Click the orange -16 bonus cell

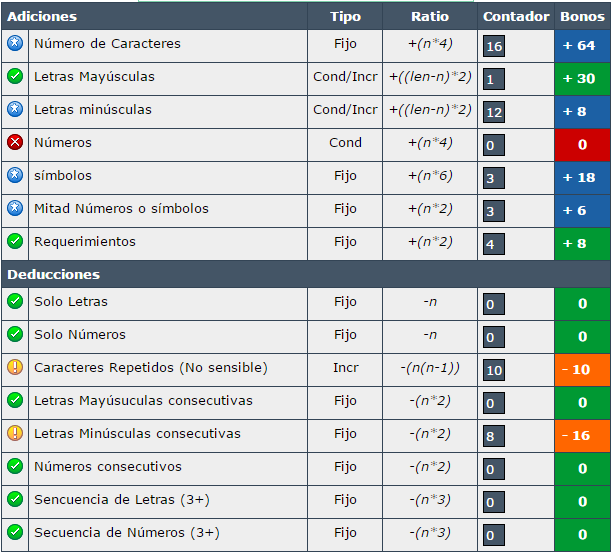[x=582, y=436]
